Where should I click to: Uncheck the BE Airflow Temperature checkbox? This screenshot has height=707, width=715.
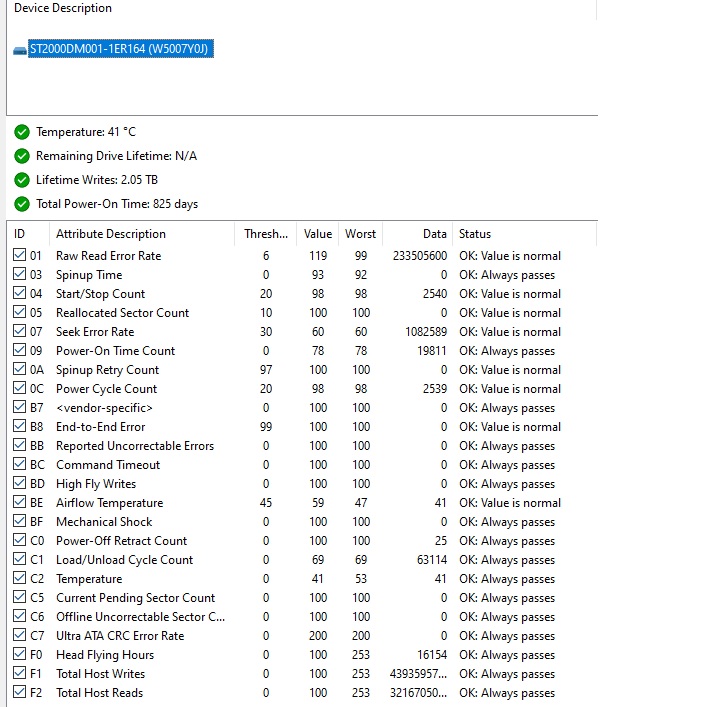tap(19, 502)
